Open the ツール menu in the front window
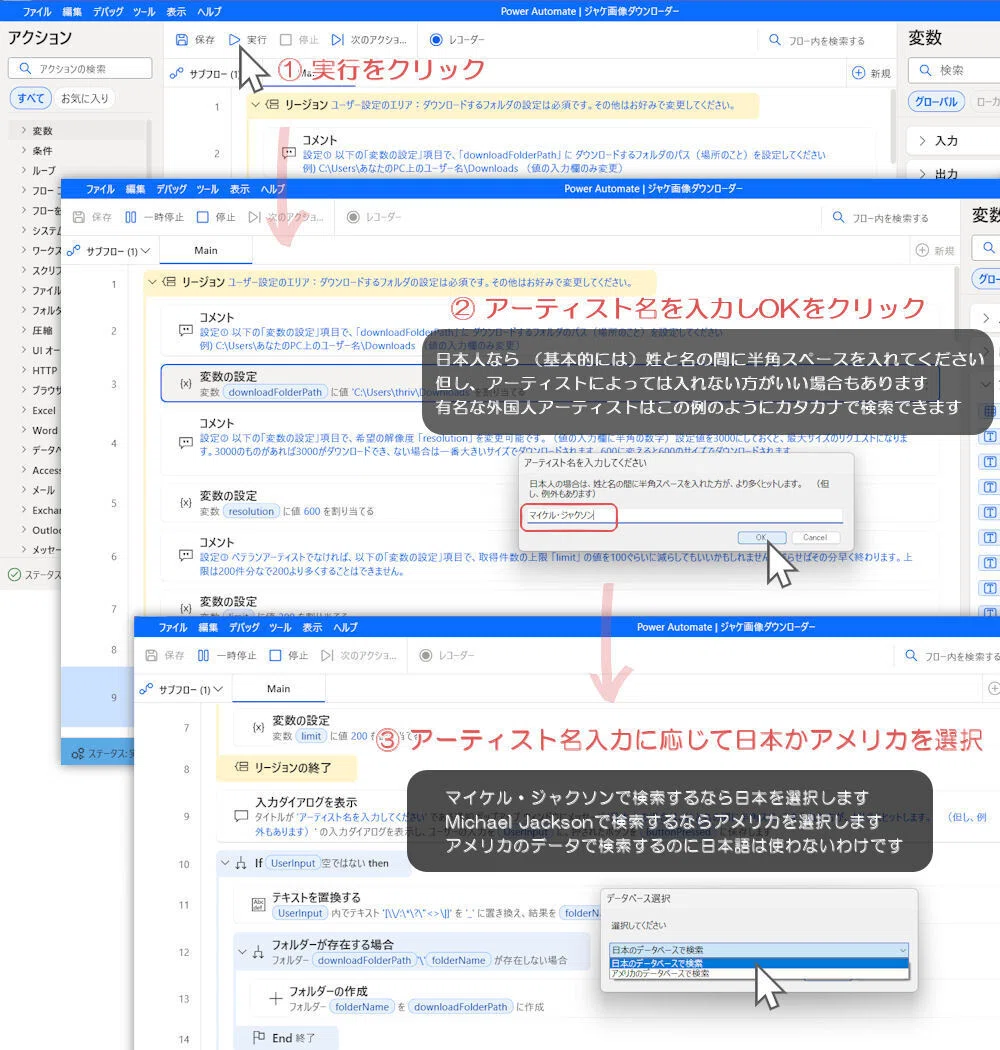The height and width of the screenshot is (1050, 1000). tap(279, 627)
